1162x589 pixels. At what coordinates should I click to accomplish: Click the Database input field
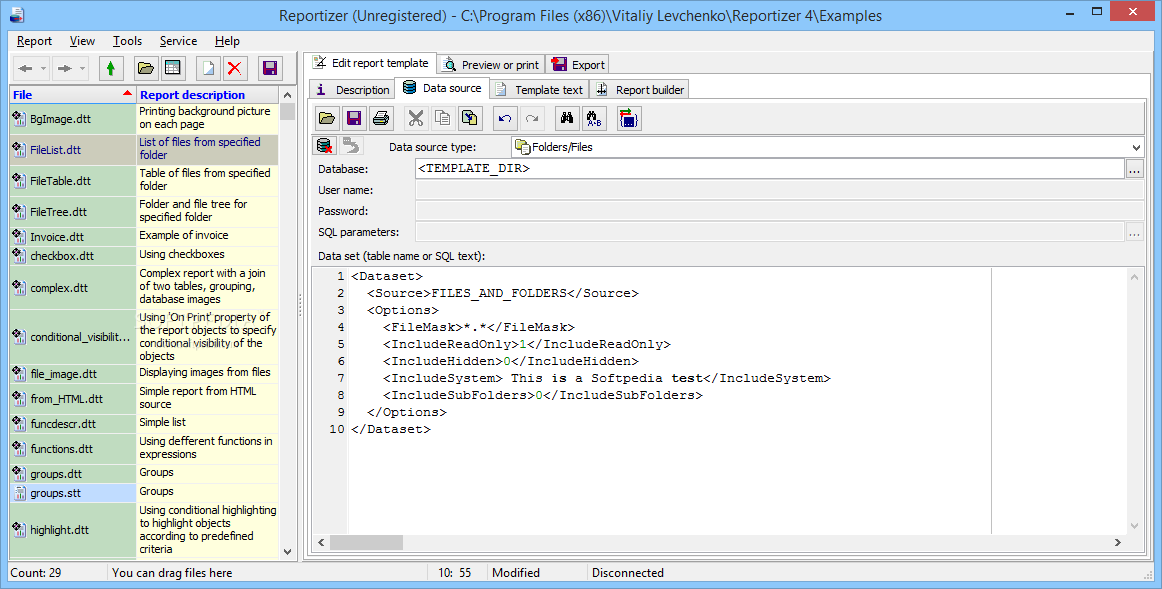click(x=770, y=168)
